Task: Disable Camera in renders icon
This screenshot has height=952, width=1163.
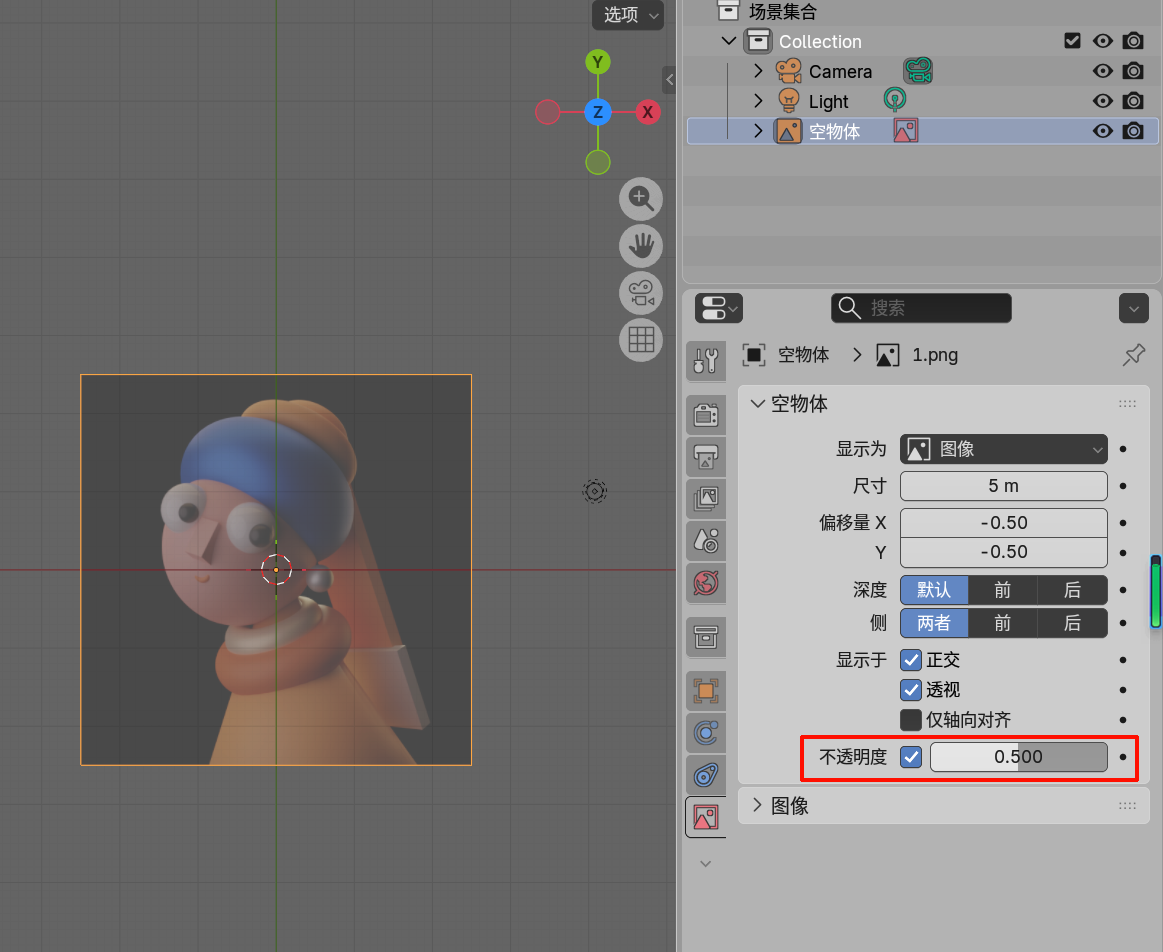Action: coord(1133,71)
